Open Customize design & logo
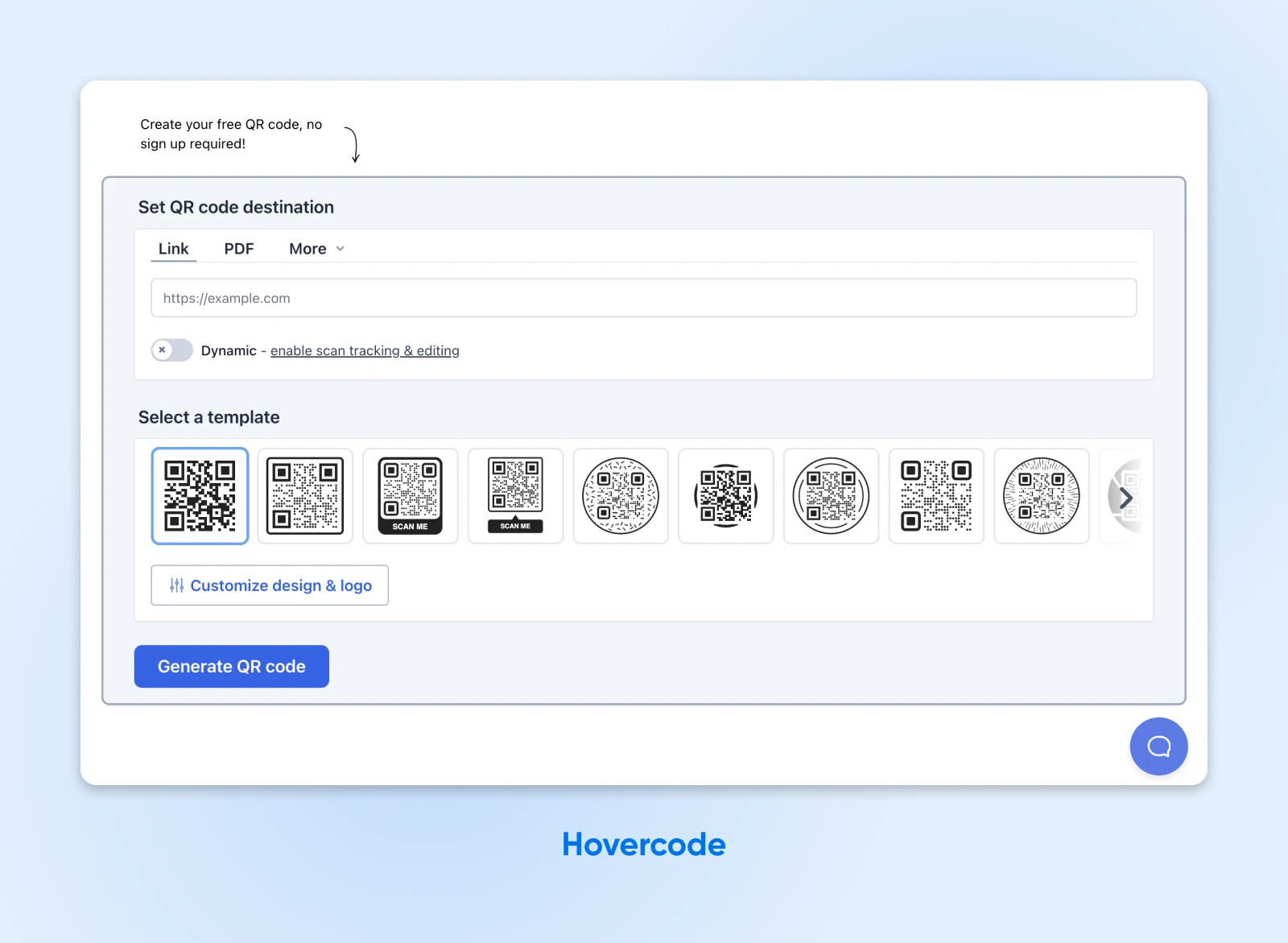 point(270,585)
